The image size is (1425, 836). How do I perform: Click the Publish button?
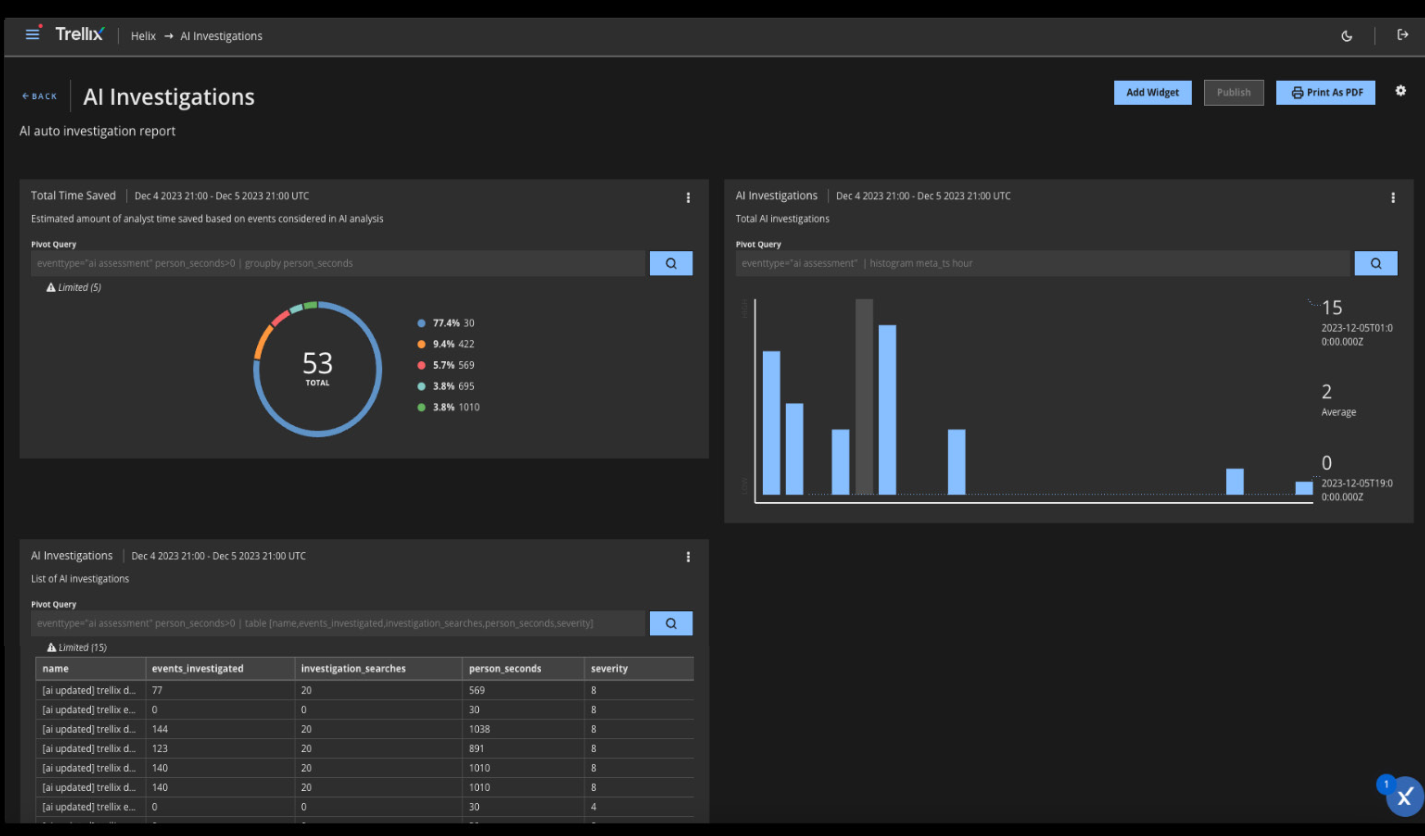[x=1234, y=92]
